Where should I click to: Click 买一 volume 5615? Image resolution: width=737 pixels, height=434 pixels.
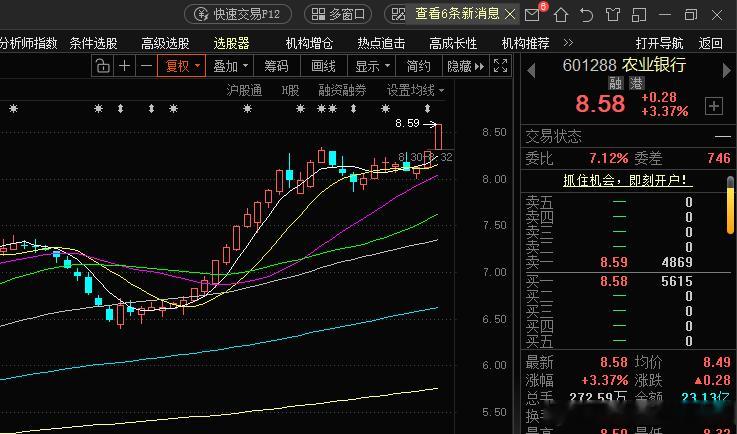(677, 281)
